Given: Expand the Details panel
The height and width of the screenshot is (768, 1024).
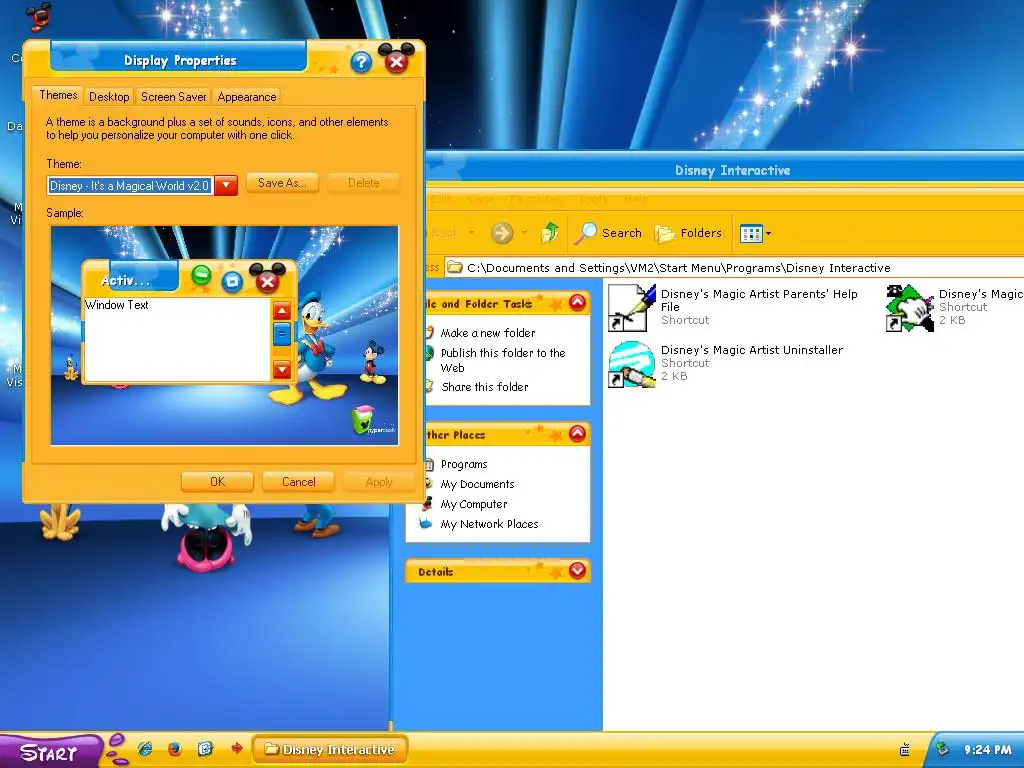Looking at the screenshot, I should tap(577, 571).
